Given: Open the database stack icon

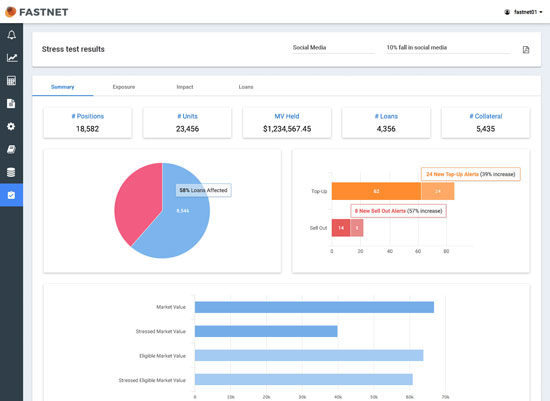Looking at the screenshot, I should [x=11, y=172].
